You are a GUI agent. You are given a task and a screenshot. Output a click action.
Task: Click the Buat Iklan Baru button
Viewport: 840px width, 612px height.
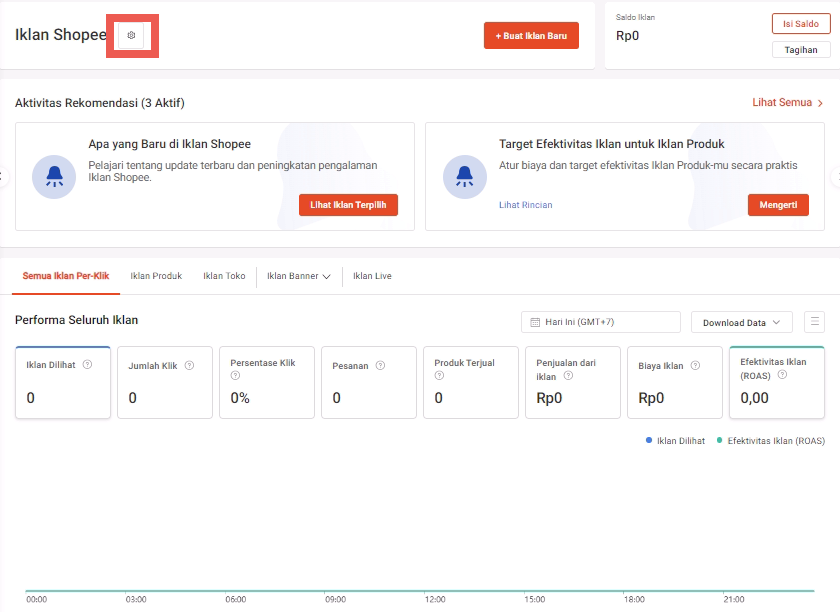531,35
